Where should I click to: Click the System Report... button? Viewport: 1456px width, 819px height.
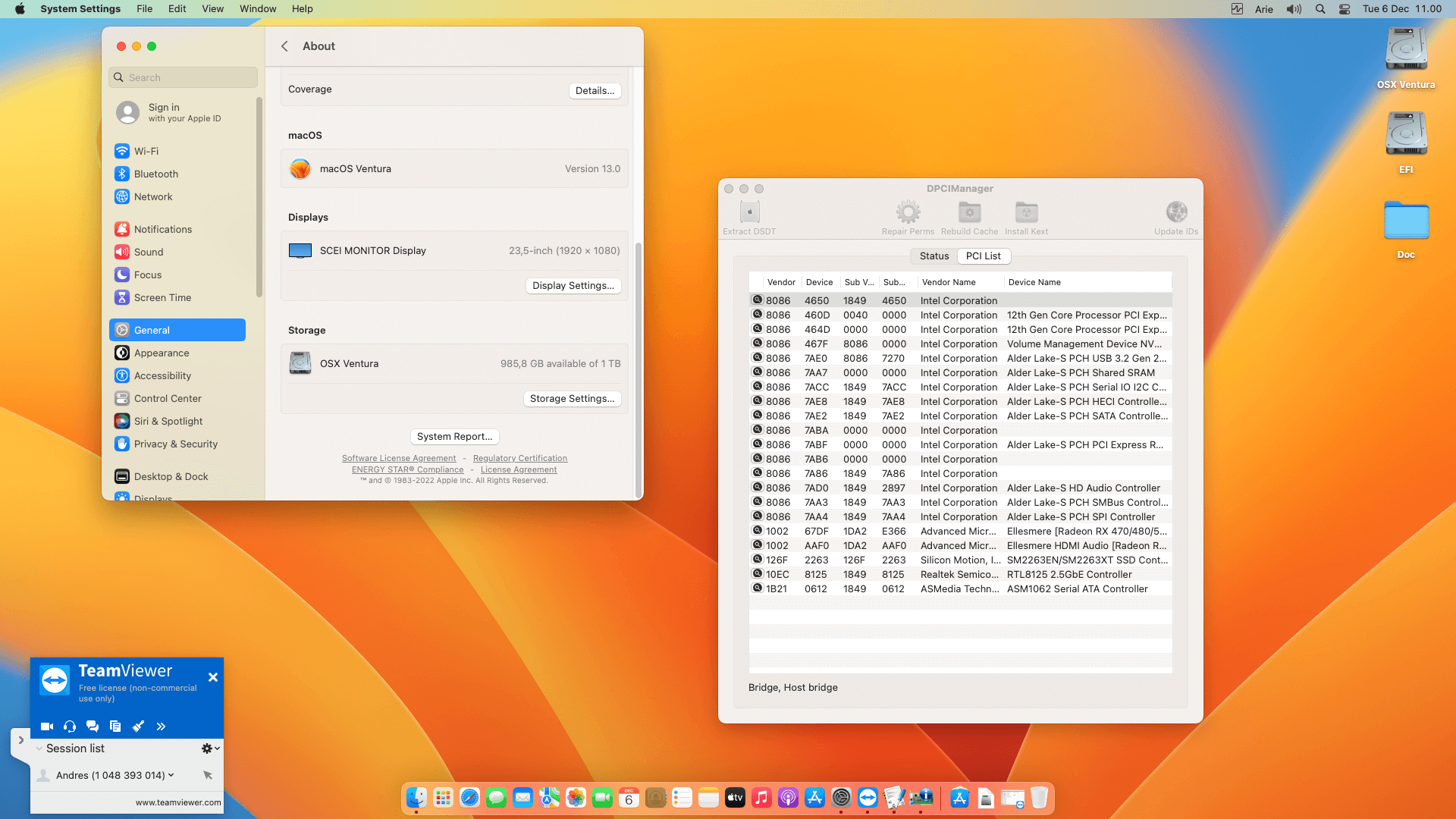pyautogui.click(x=454, y=437)
